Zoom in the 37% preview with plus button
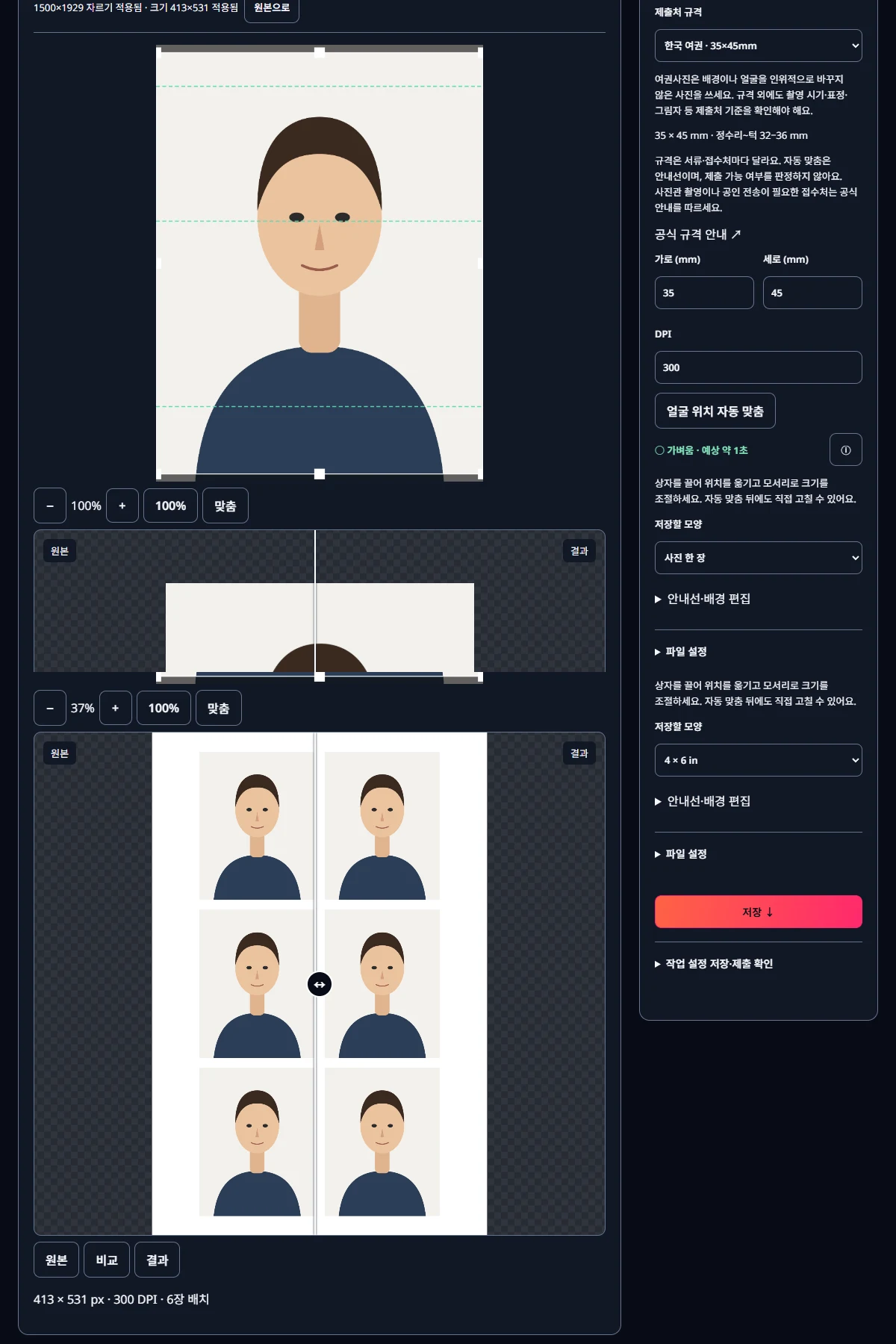Viewport: 896px width, 1344px height. pyautogui.click(x=115, y=708)
